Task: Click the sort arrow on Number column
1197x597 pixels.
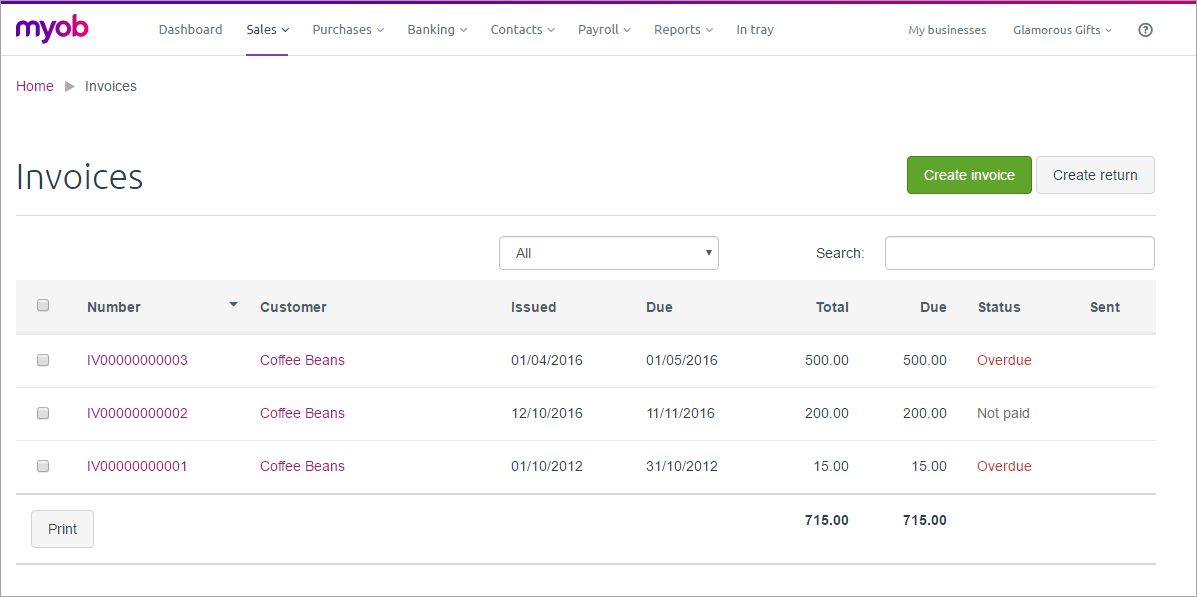Action: (233, 304)
